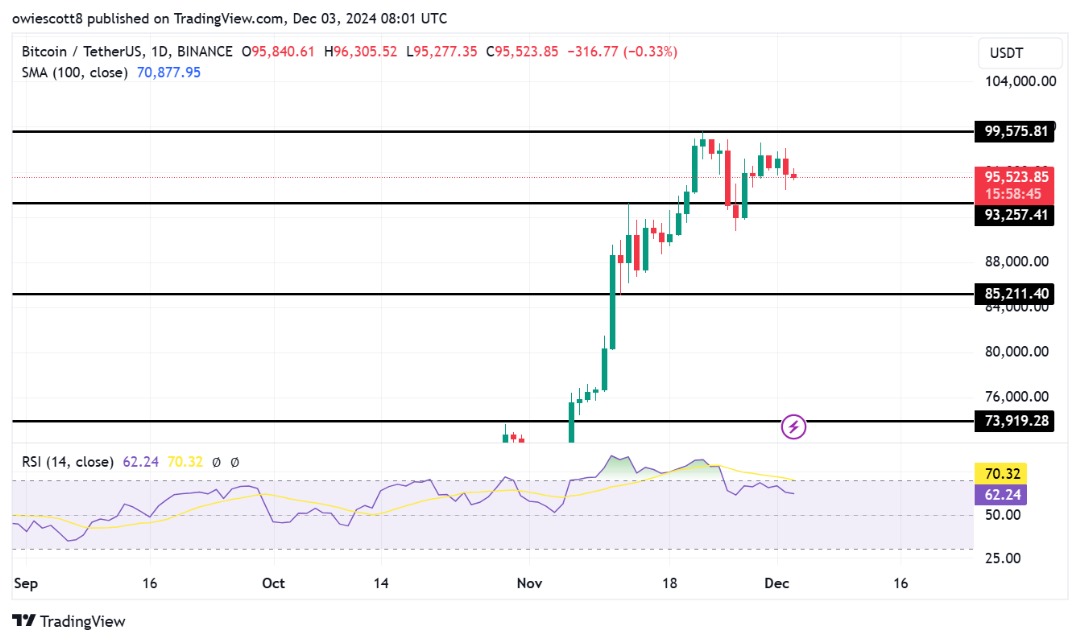Click the Nov date on time axis
This screenshot has height=642, width=1080.
pyautogui.click(x=529, y=583)
